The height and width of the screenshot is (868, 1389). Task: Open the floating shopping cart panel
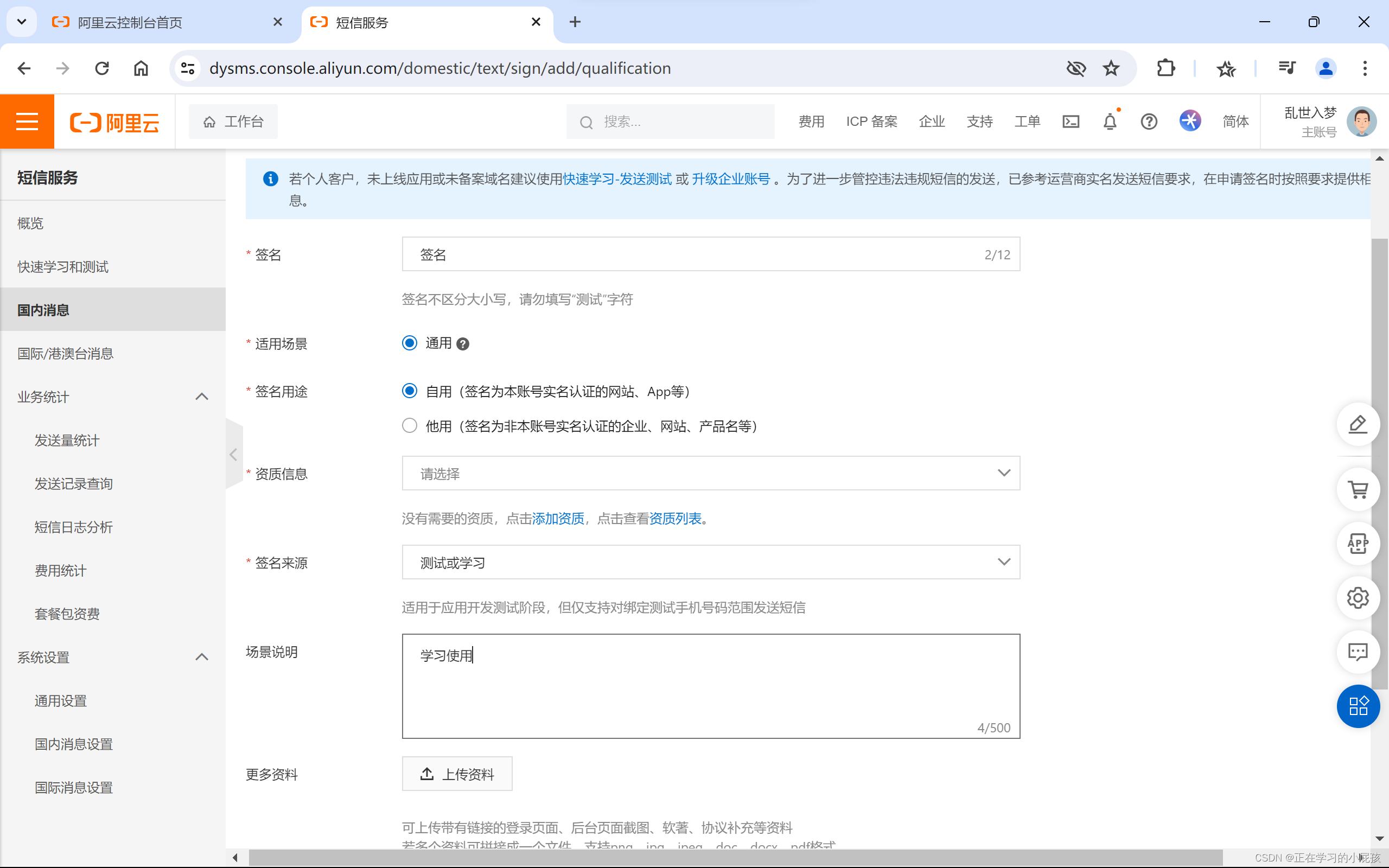1358,489
